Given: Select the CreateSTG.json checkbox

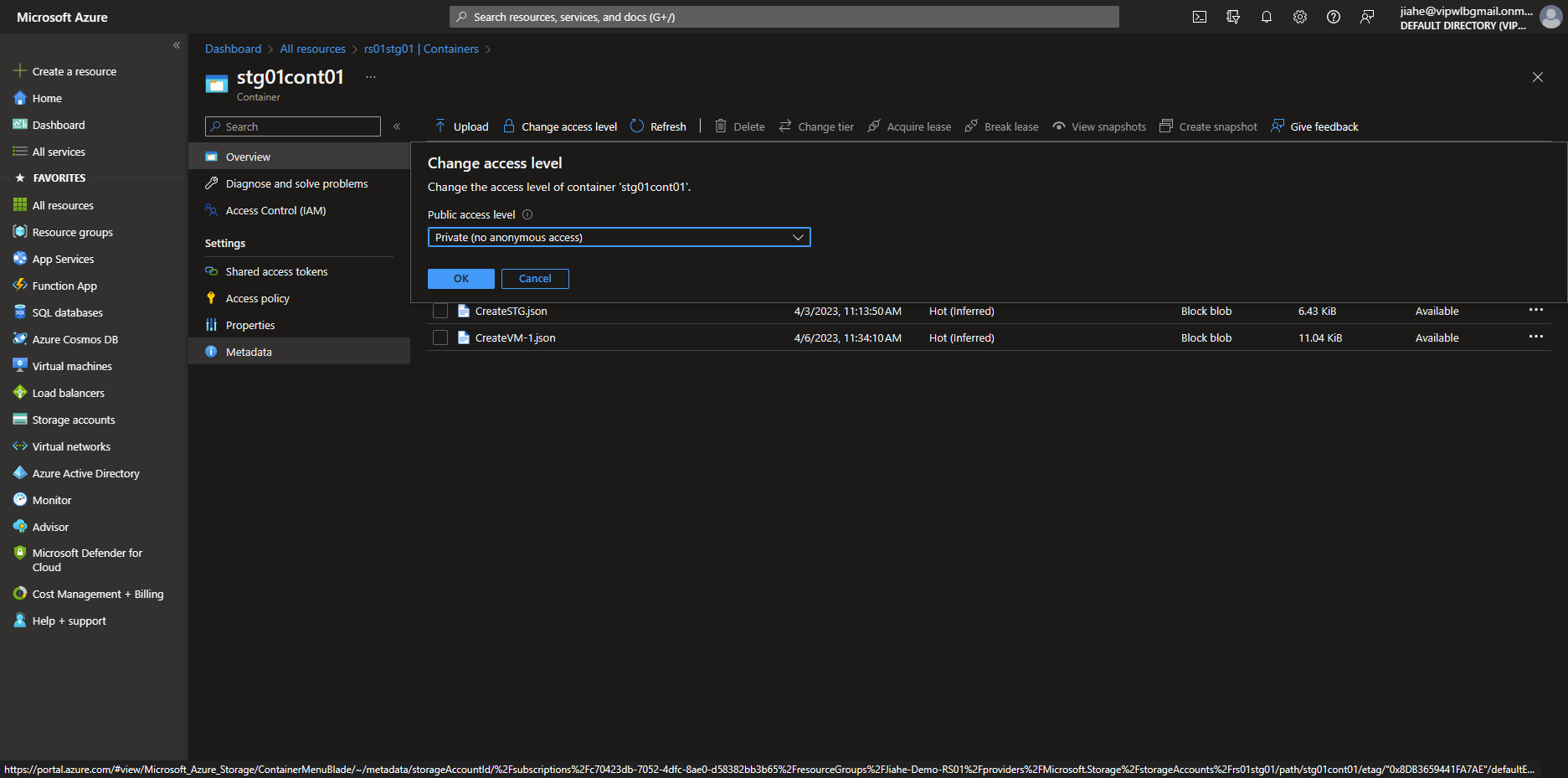Looking at the screenshot, I should tap(440, 311).
